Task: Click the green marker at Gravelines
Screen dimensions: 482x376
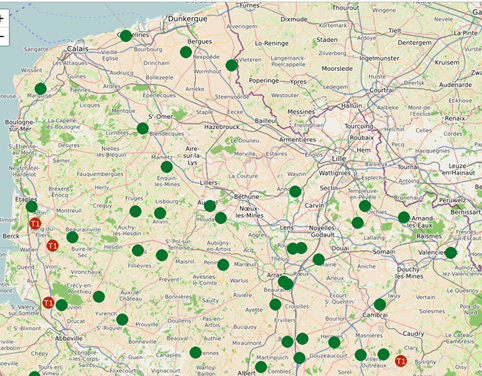Action: tap(126, 36)
